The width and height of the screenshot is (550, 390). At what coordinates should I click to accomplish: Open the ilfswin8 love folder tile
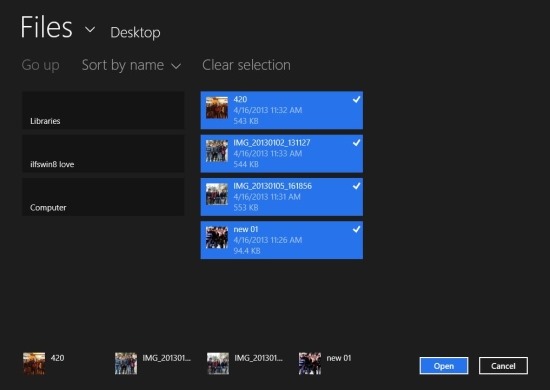pos(103,154)
